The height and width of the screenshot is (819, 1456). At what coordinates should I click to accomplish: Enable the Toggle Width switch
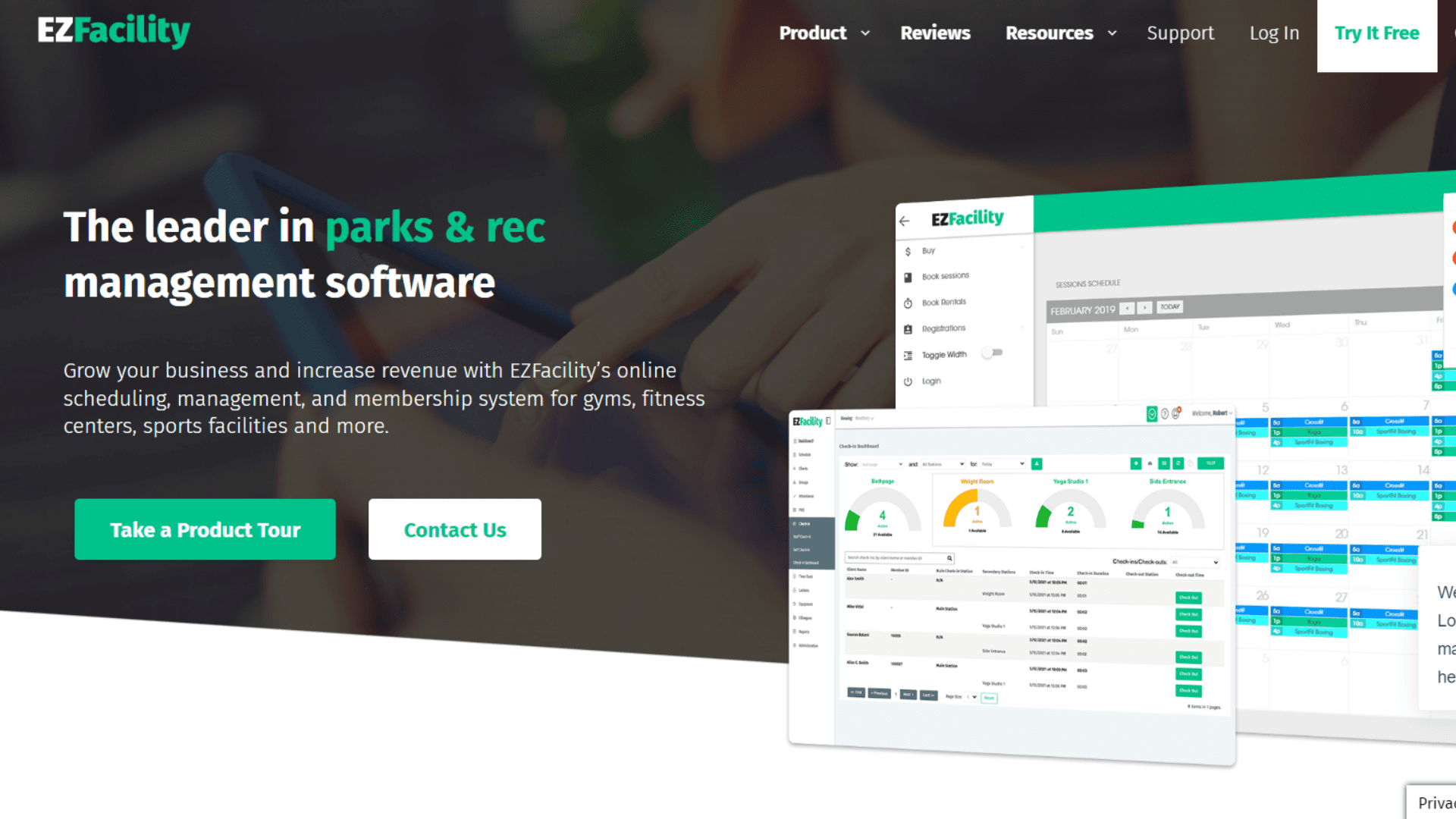992,353
